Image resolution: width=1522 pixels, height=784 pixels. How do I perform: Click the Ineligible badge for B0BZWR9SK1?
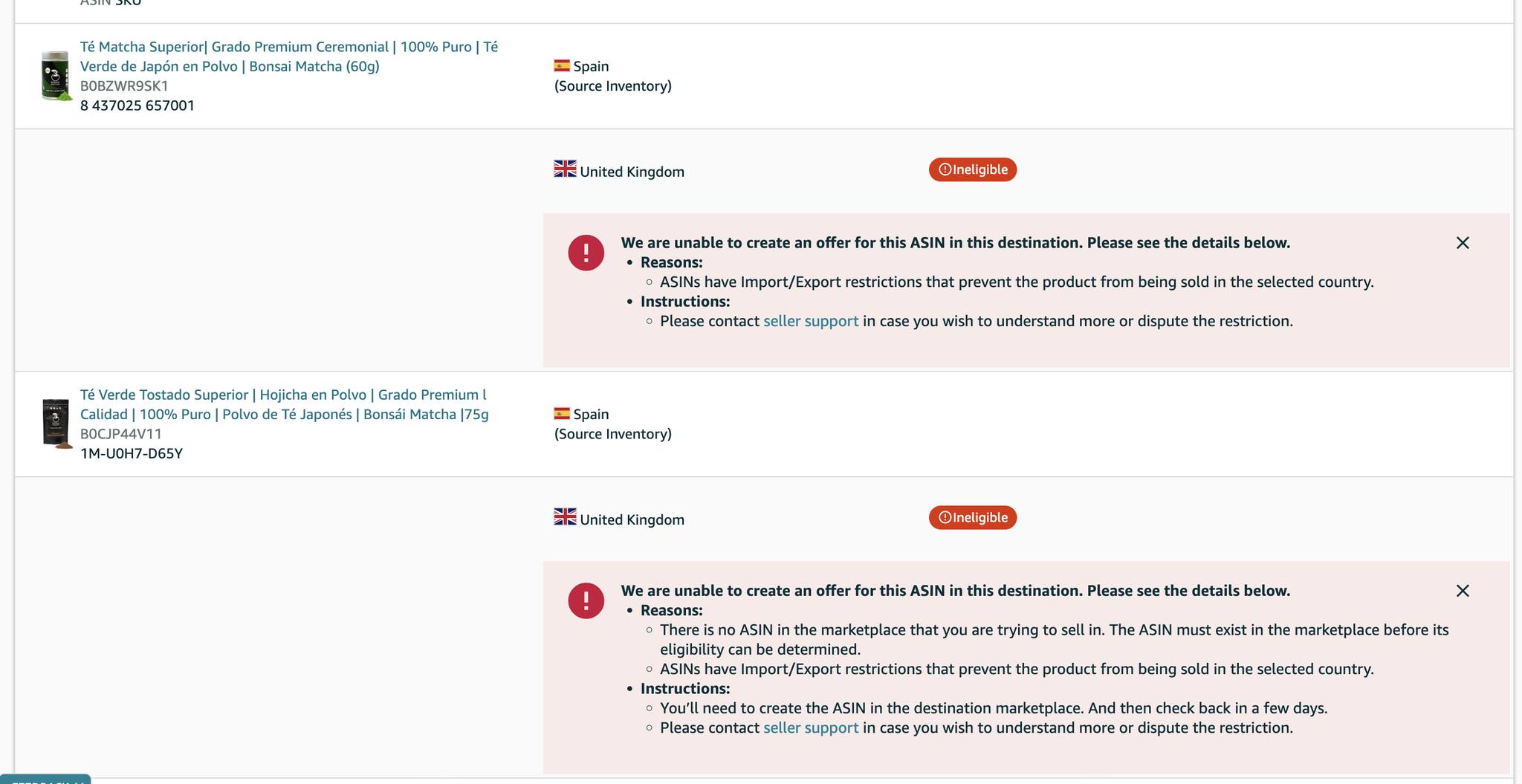(x=973, y=169)
